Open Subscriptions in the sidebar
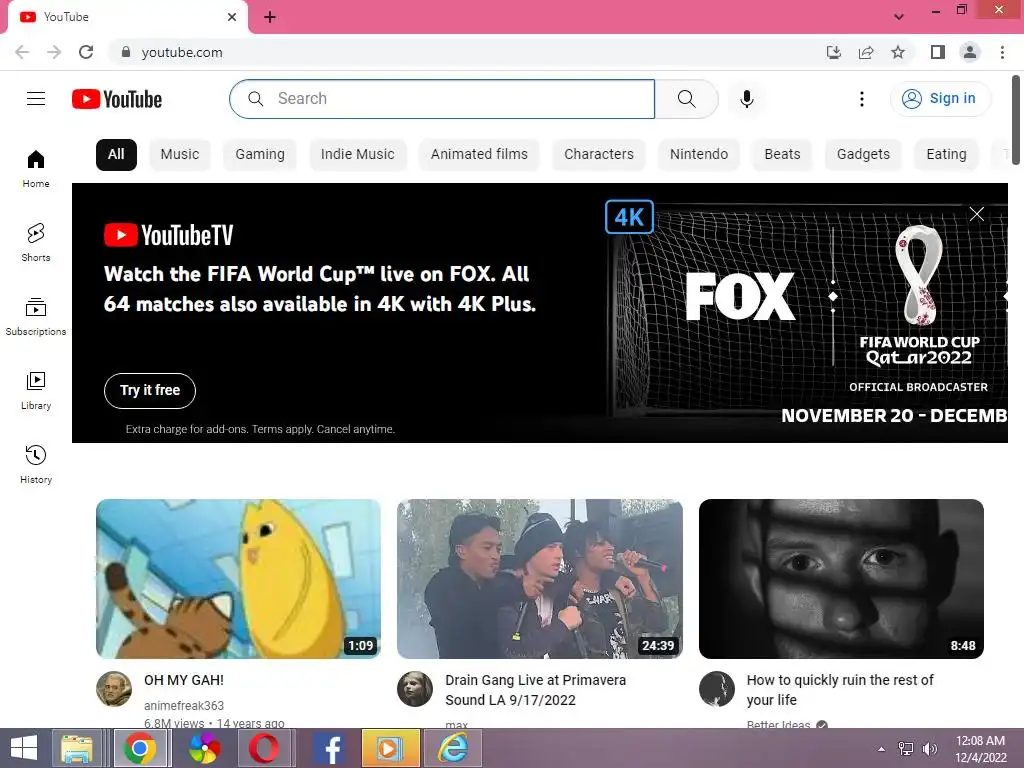1024x768 pixels. point(36,317)
